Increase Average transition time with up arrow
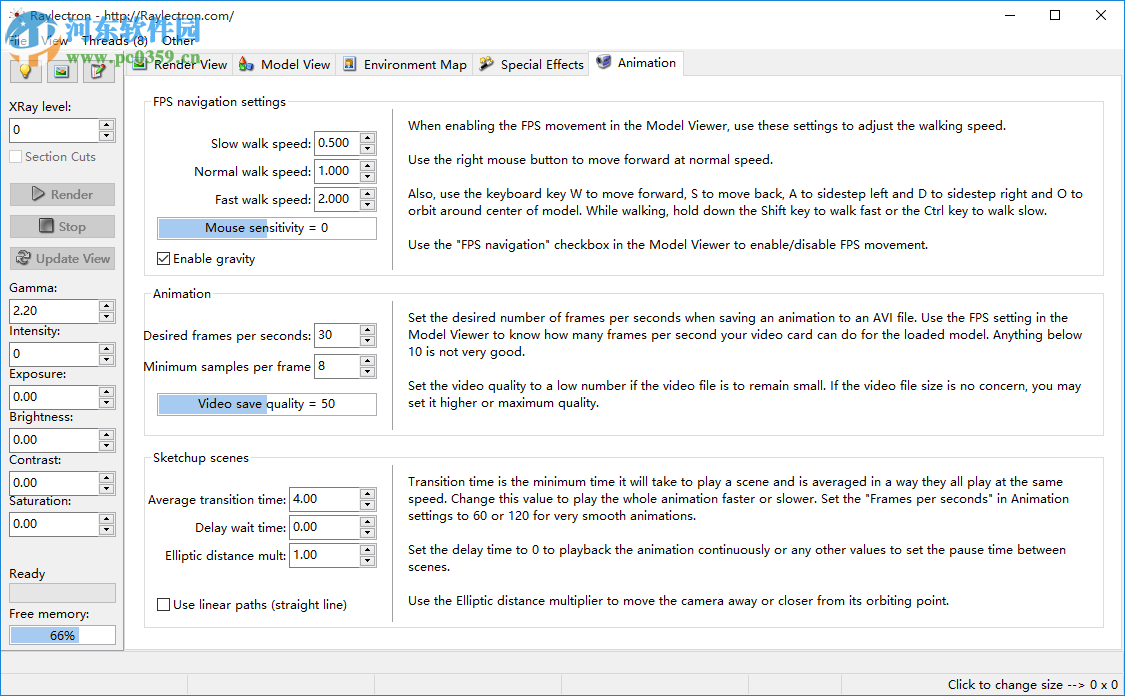 point(367,494)
